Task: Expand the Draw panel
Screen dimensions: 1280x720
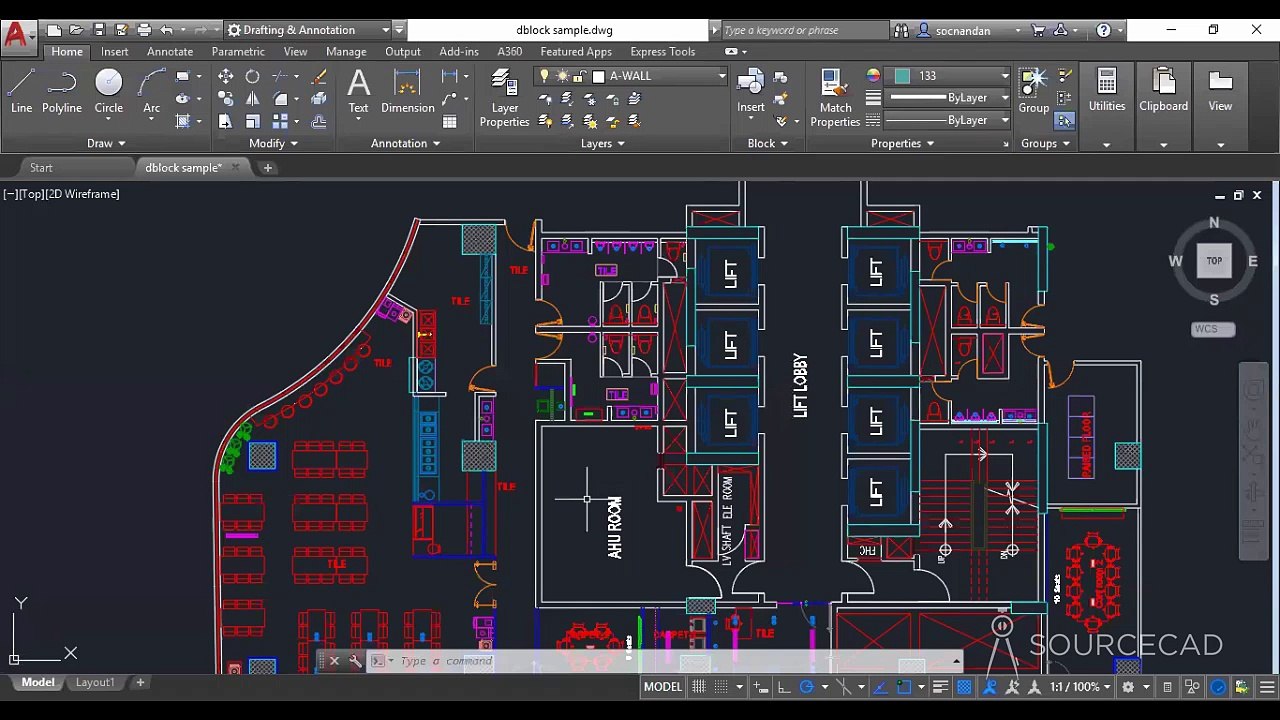Action: (106, 143)
